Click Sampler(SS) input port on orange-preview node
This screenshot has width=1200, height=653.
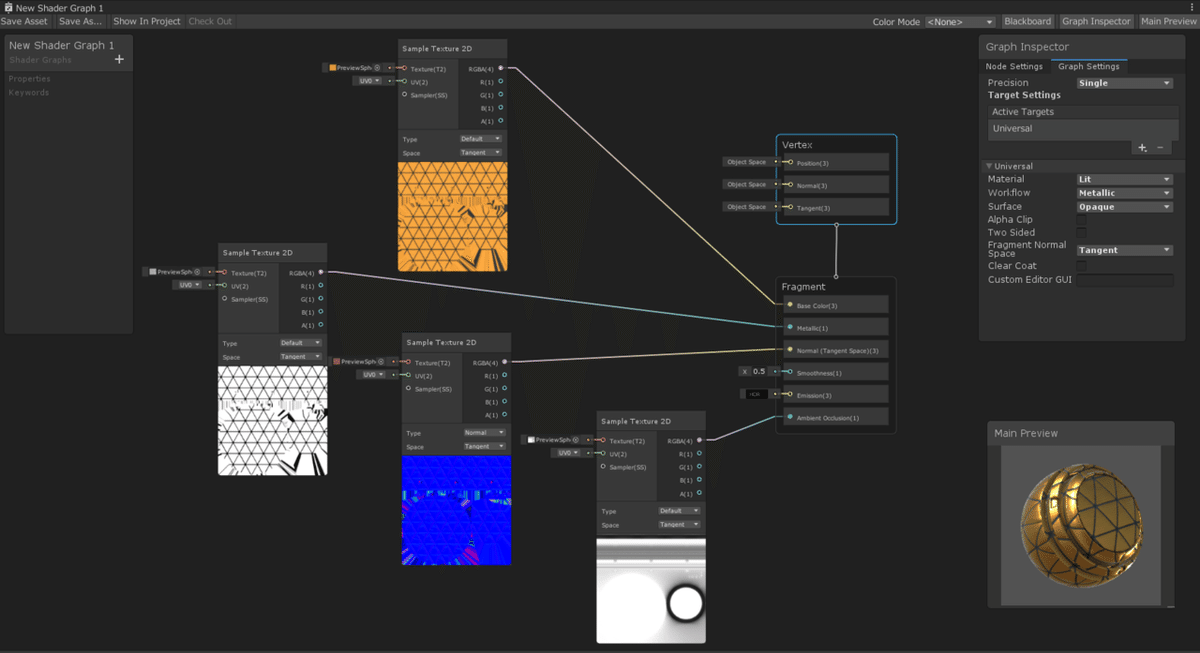[x=404, y=95]
